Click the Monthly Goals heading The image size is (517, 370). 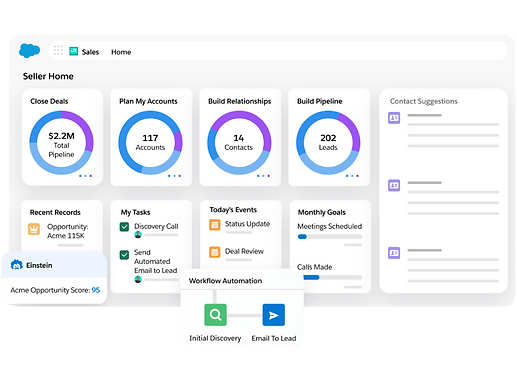pyautogui.click(x=321, y=212)
